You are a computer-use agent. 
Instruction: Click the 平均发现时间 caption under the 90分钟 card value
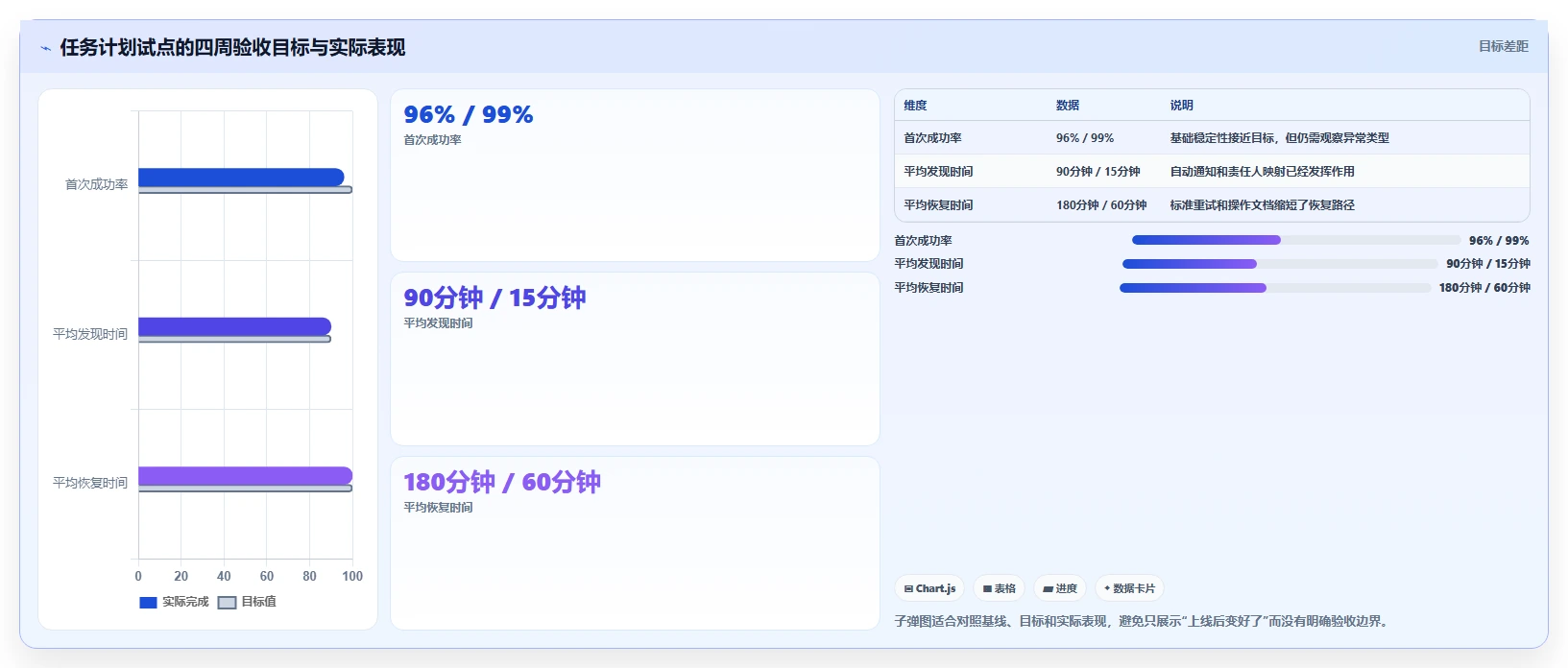[438, 323]
